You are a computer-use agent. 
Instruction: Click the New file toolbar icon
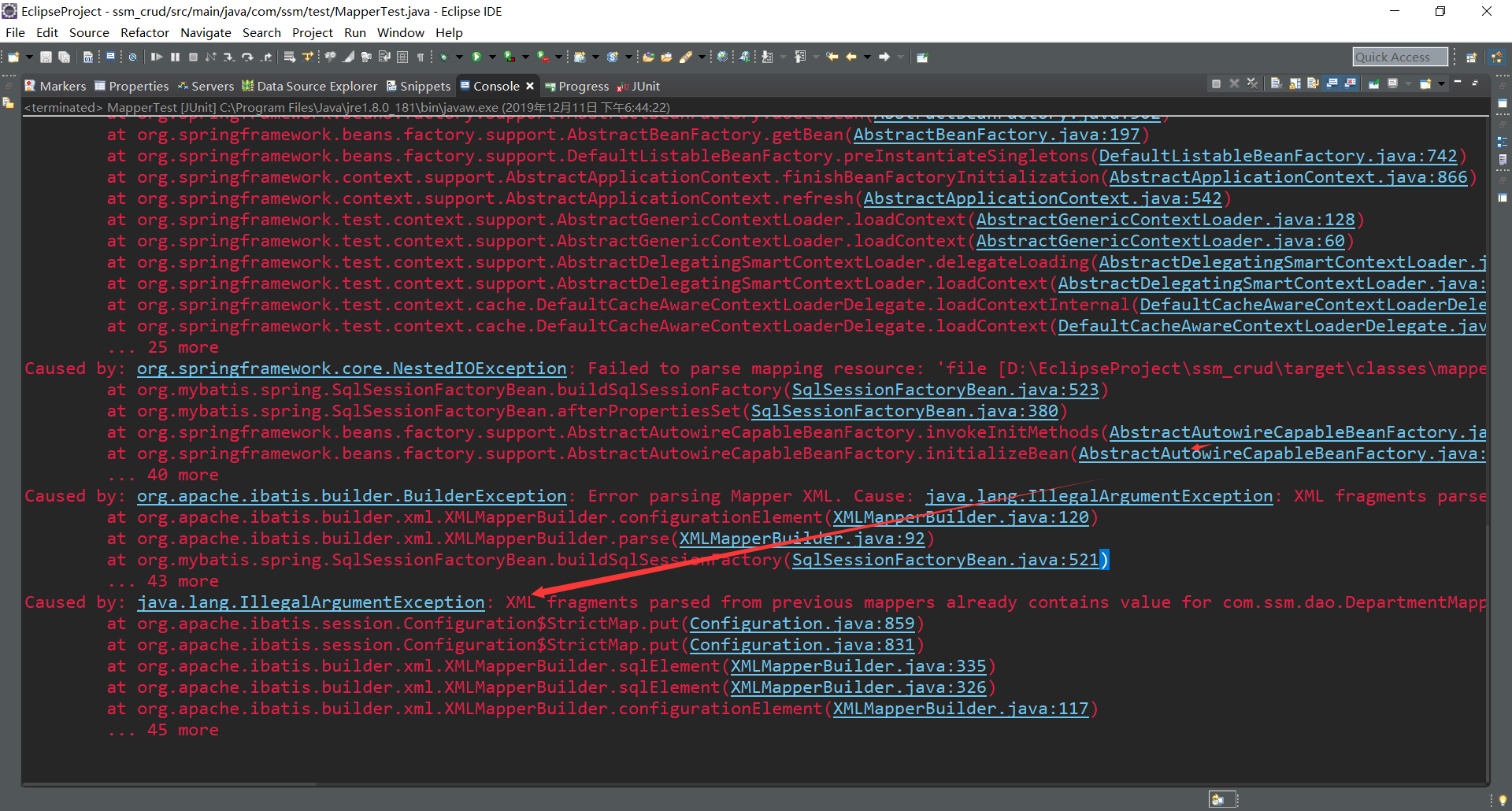[13, 57]
